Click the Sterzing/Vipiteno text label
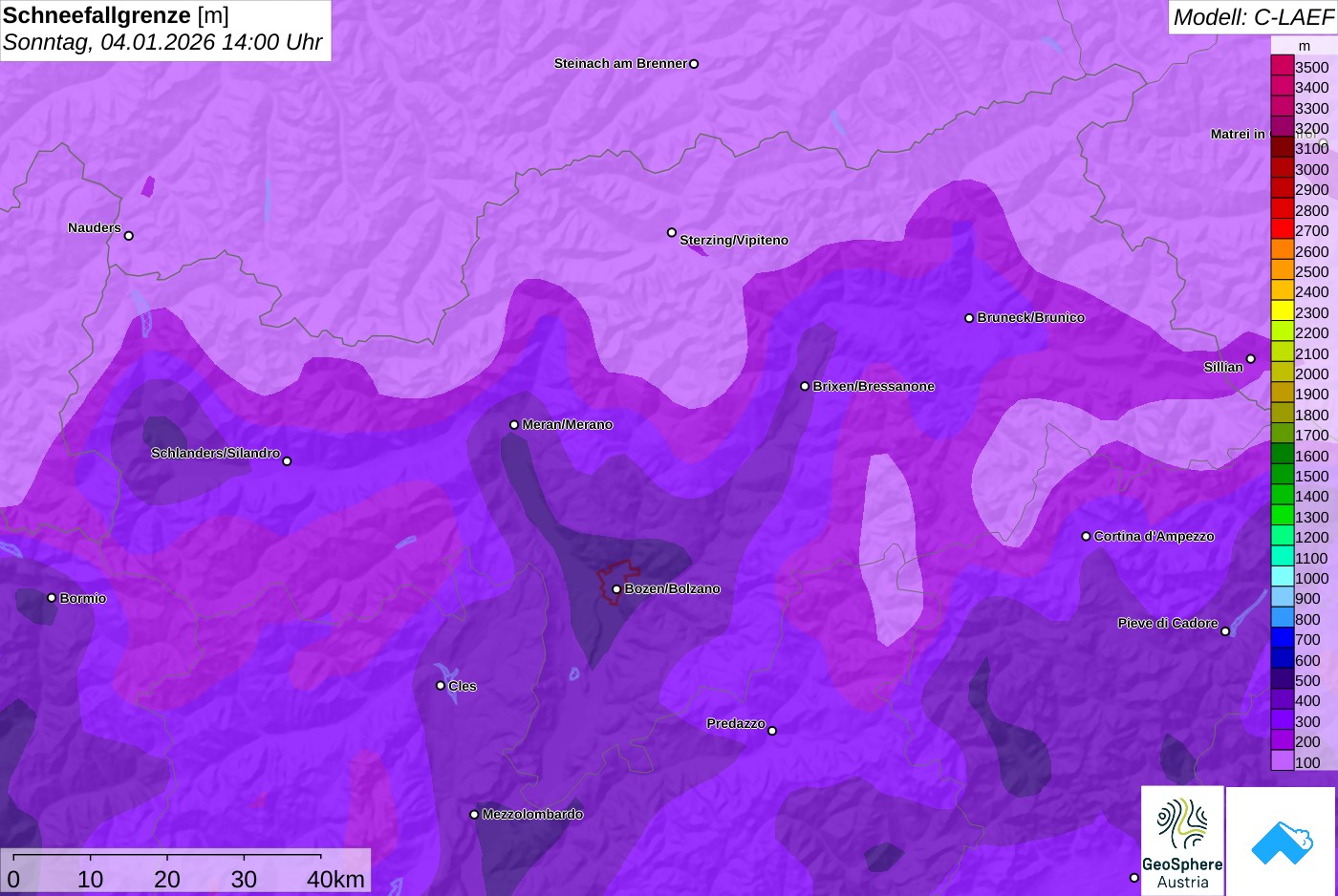The image size is (1338, 896). point(734,241)
